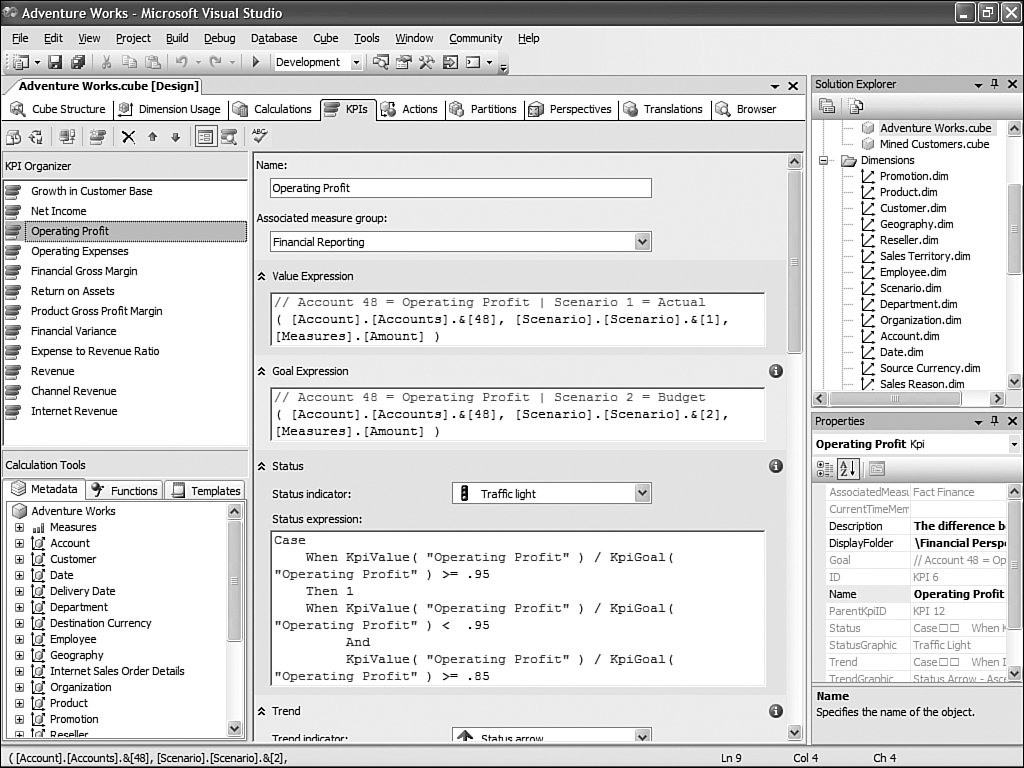Open the configuration Development dropdown

point(356,62)
